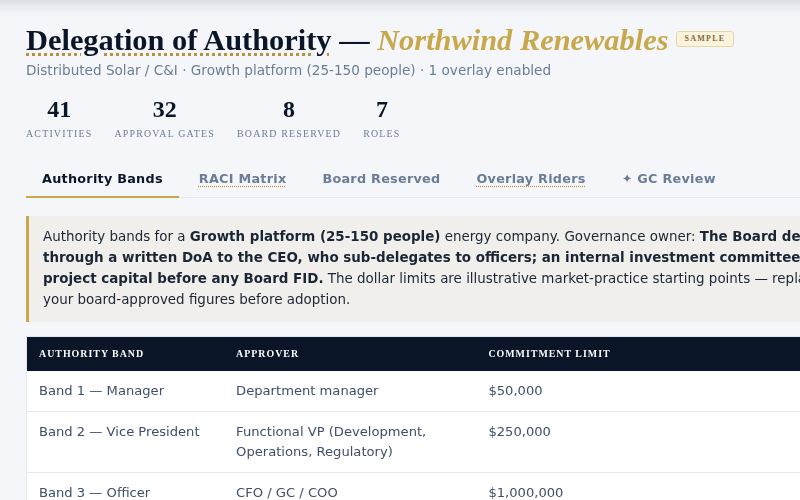Image resolution: width=800 pixels, height=500 pixels.
Task: Click the 41 Activities stat
Action: tap(59, 120)
